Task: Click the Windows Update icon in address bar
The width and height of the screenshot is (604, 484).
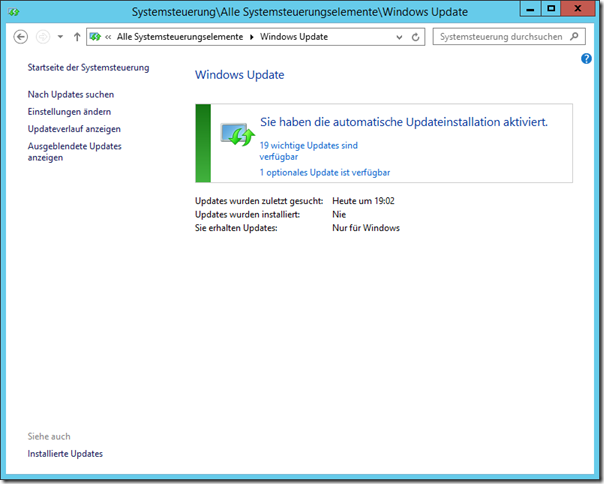Action: (95, 37)
